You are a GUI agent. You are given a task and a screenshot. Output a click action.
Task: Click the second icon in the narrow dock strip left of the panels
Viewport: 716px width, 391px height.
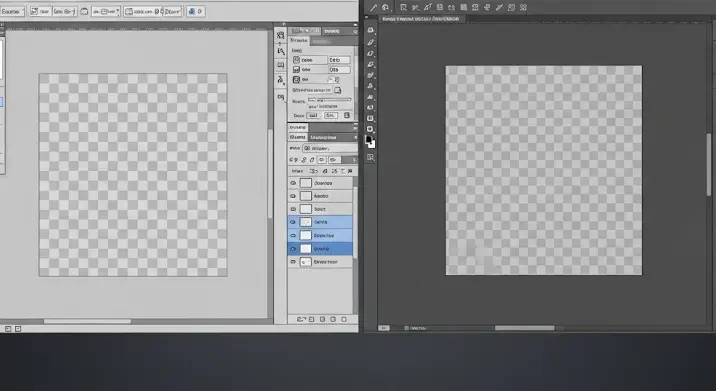[x=280, y=51]
